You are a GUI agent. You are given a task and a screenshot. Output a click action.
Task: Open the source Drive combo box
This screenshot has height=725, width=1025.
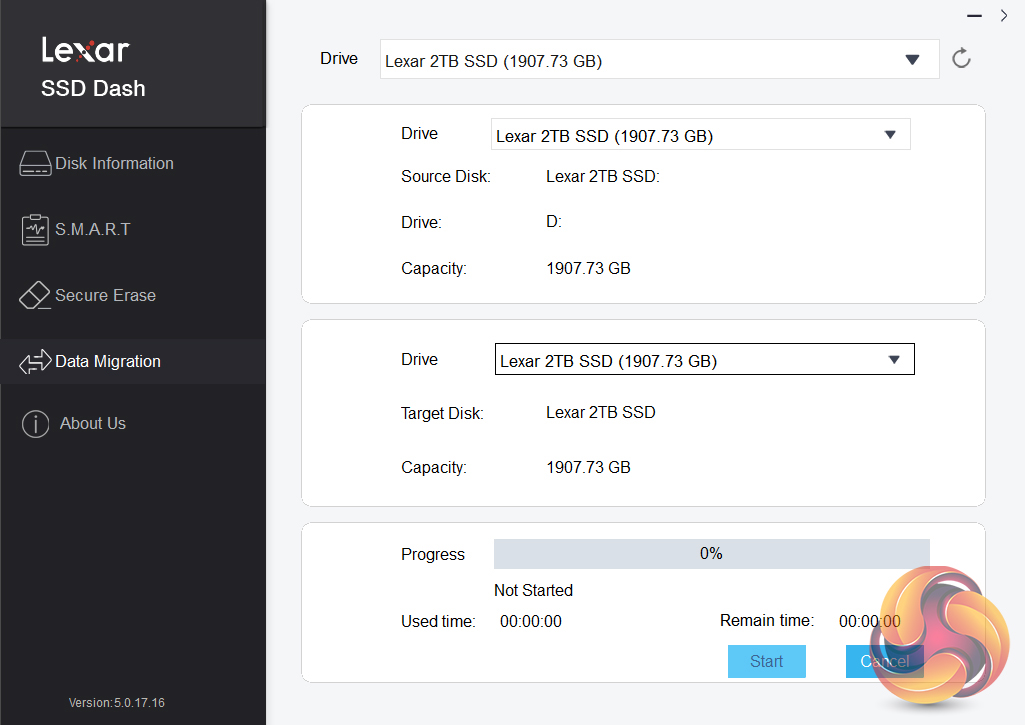coord(701,134)
